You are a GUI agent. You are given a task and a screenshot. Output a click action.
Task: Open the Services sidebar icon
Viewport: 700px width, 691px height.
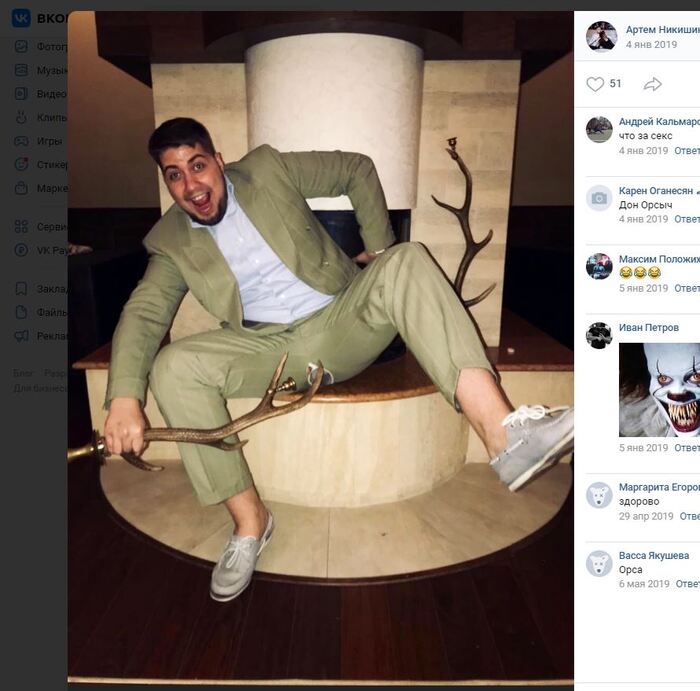[x=21, y=226]
